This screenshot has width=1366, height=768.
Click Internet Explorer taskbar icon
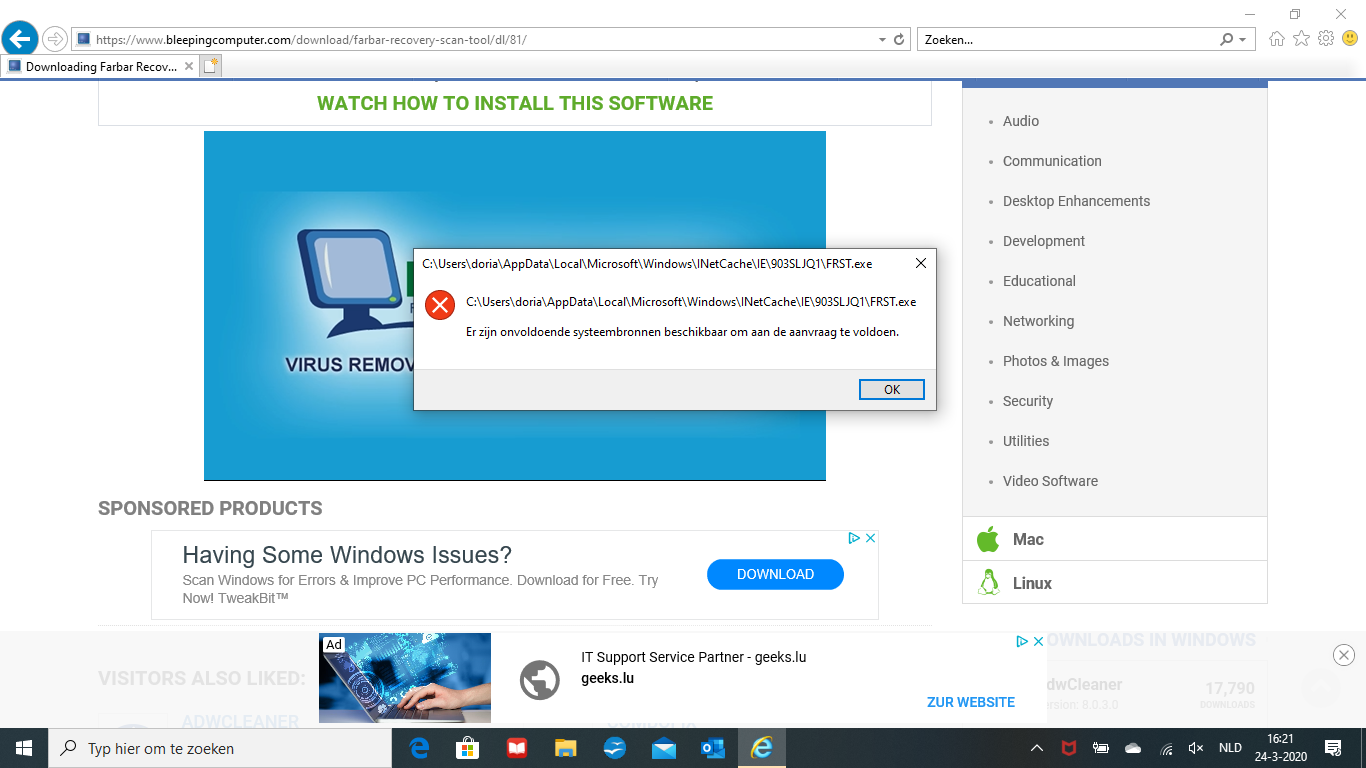761,748
